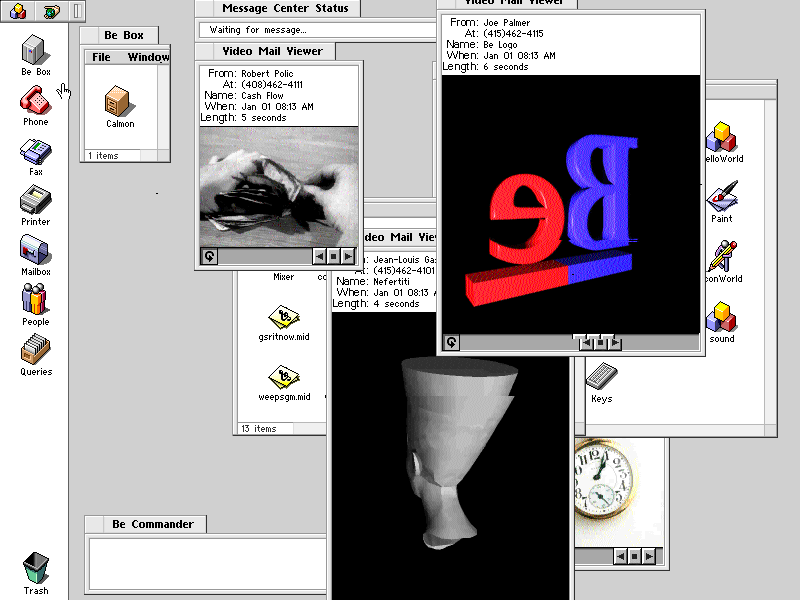Screen dimensions: 800x600
Task: Click the Trash icon
Action: (35, 568)
